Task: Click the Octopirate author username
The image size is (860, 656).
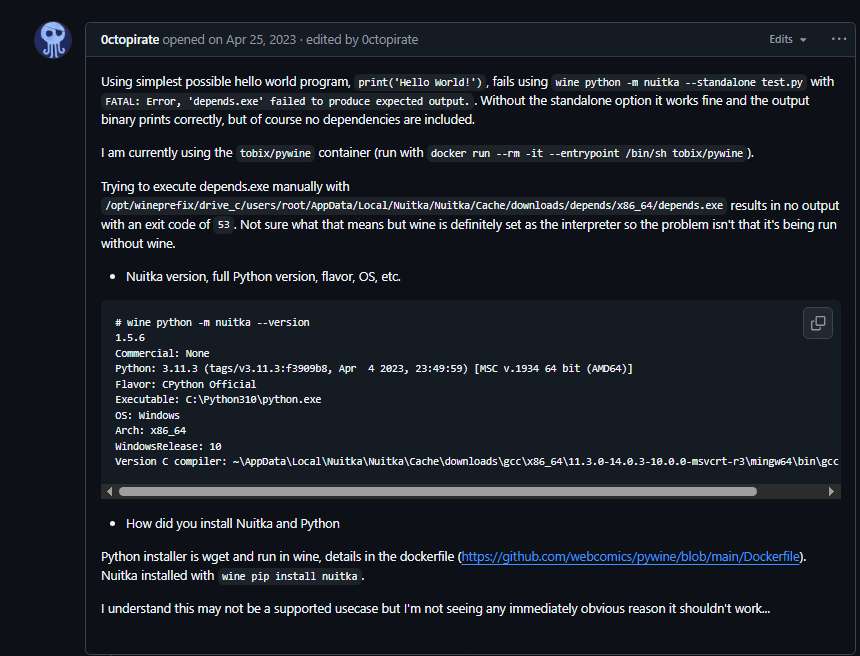Action: coord(130,39)
